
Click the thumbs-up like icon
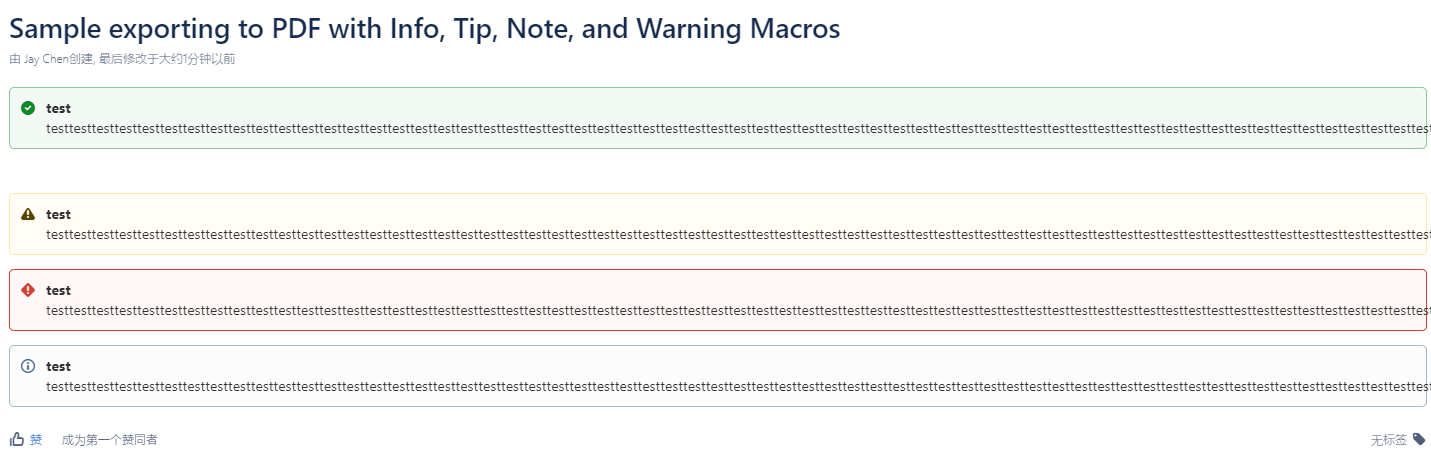[x=17, y=439]
